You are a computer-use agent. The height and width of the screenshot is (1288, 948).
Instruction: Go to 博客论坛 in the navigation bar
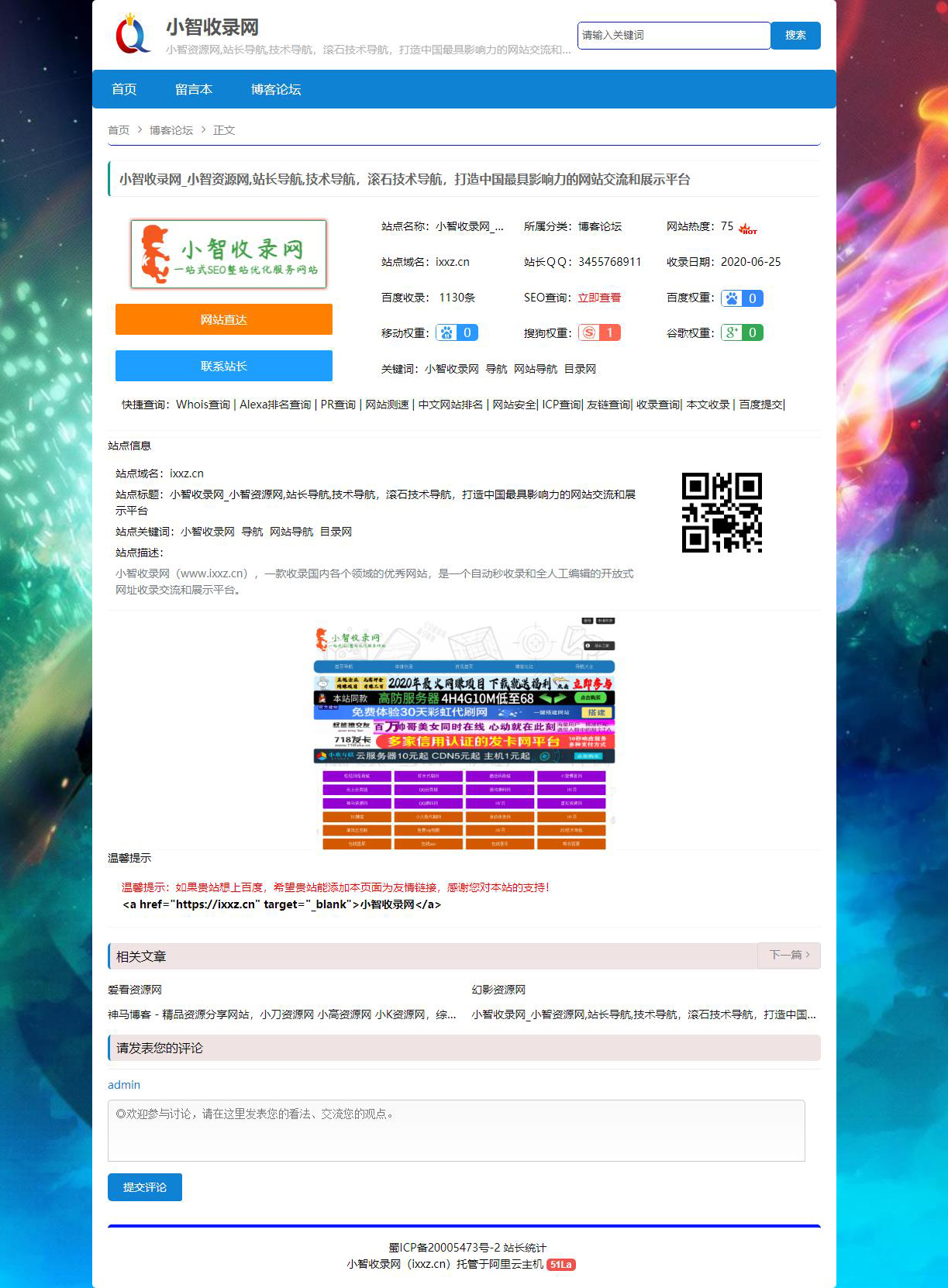276,89
